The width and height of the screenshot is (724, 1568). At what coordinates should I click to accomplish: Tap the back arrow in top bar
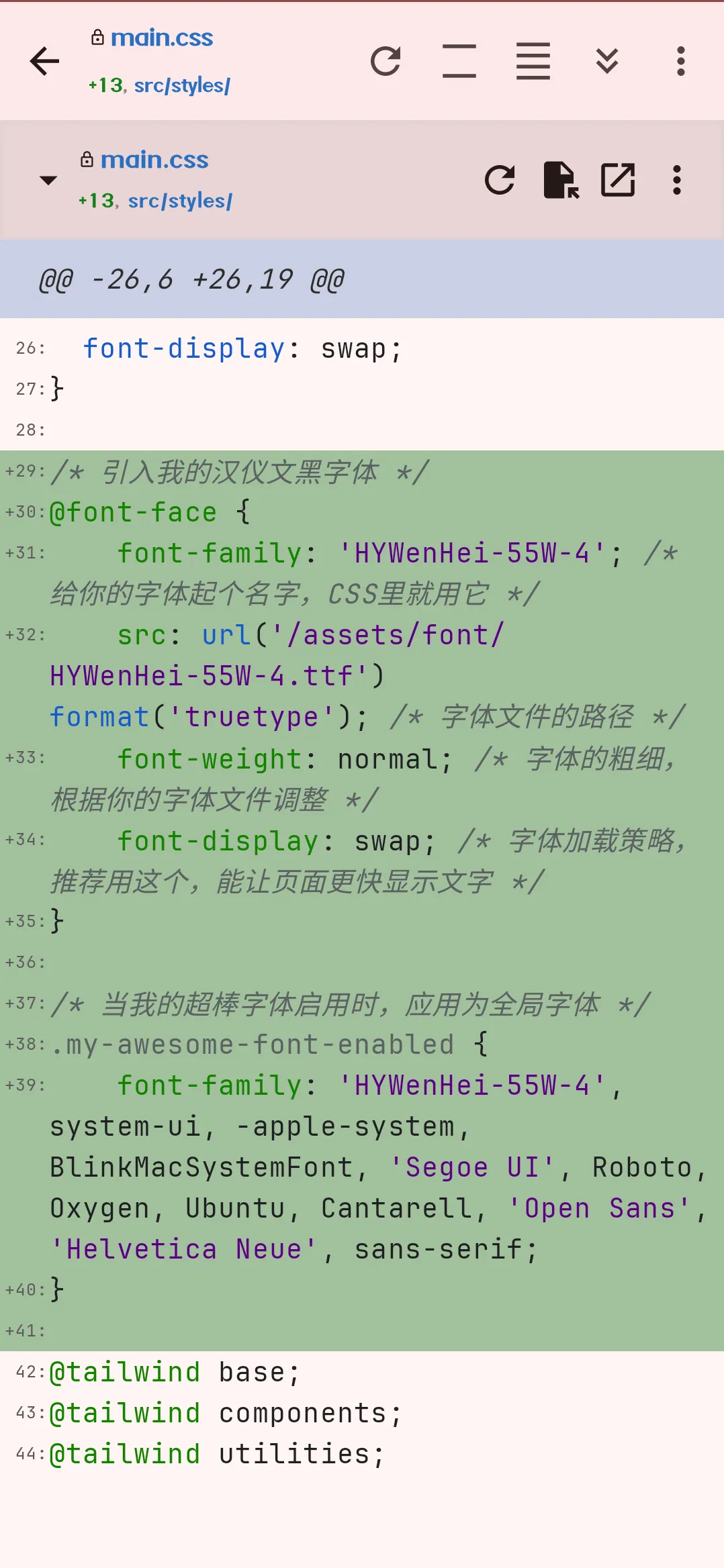45,61
